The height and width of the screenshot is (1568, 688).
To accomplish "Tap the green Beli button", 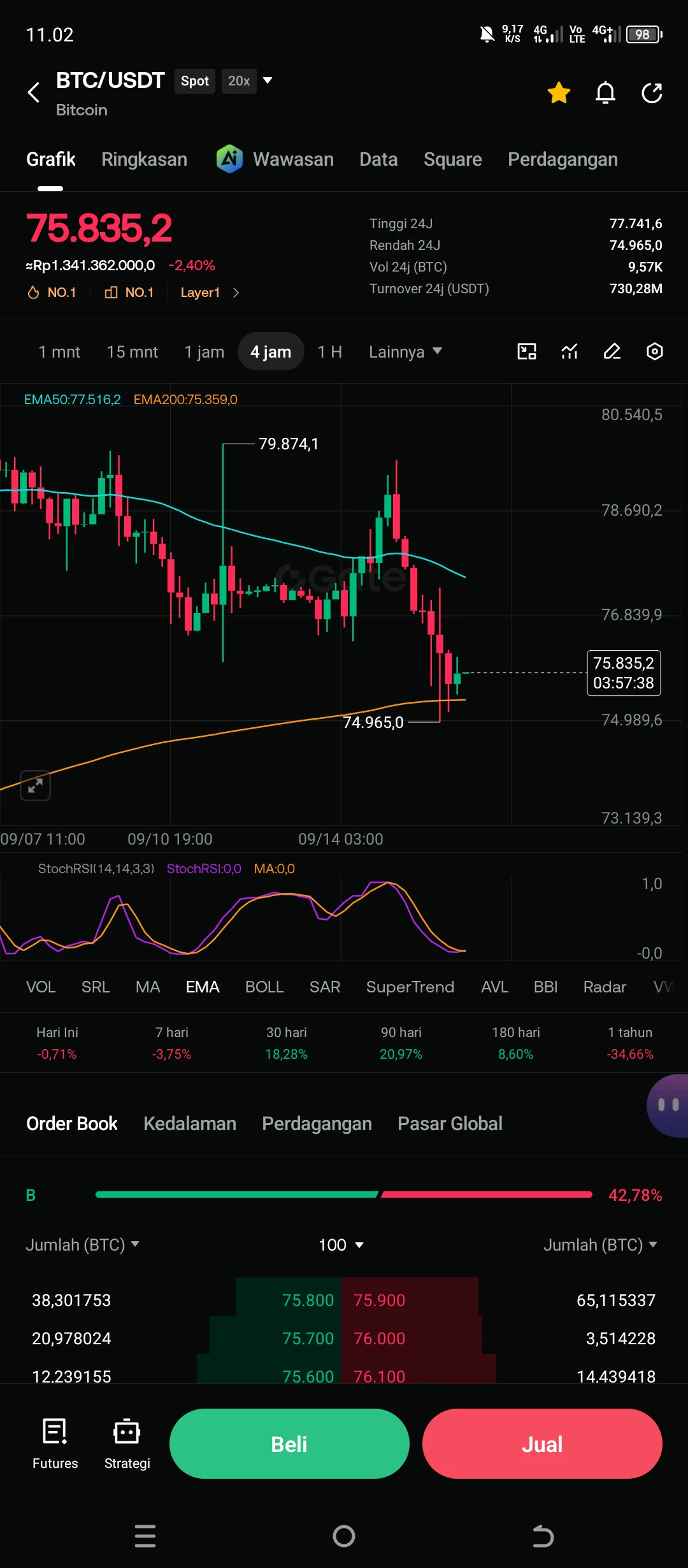I will point(289,1444).
